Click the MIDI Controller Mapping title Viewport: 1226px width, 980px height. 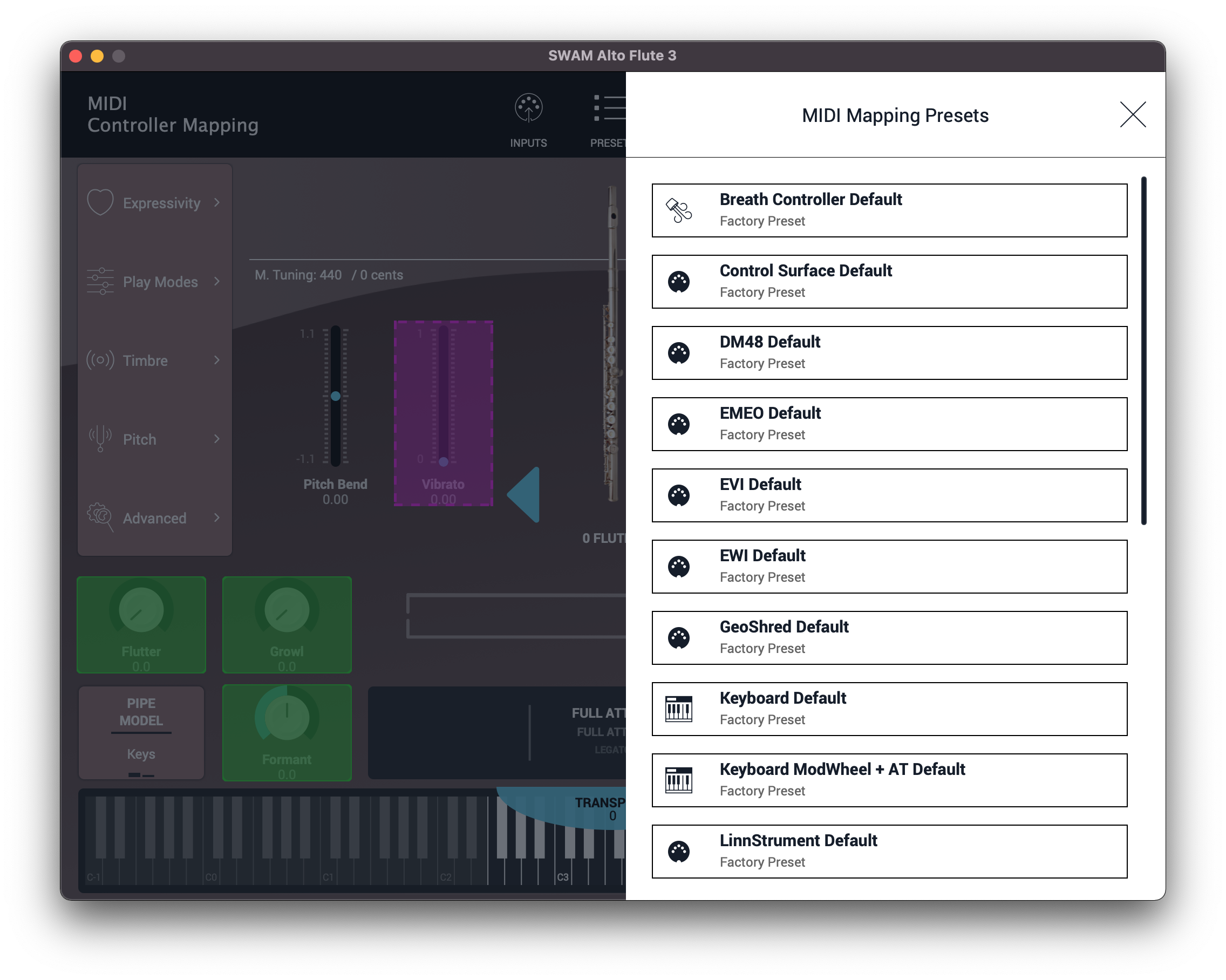(x=173, y=114)
